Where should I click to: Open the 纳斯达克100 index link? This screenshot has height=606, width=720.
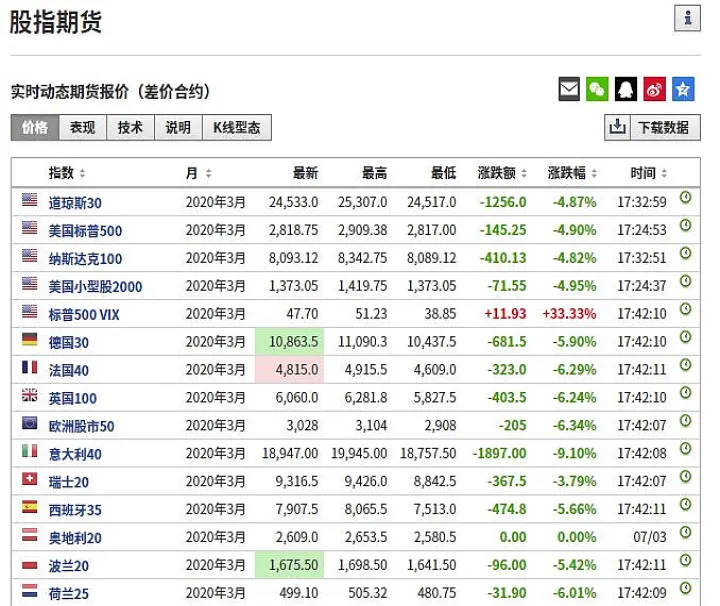click(85, 259)
